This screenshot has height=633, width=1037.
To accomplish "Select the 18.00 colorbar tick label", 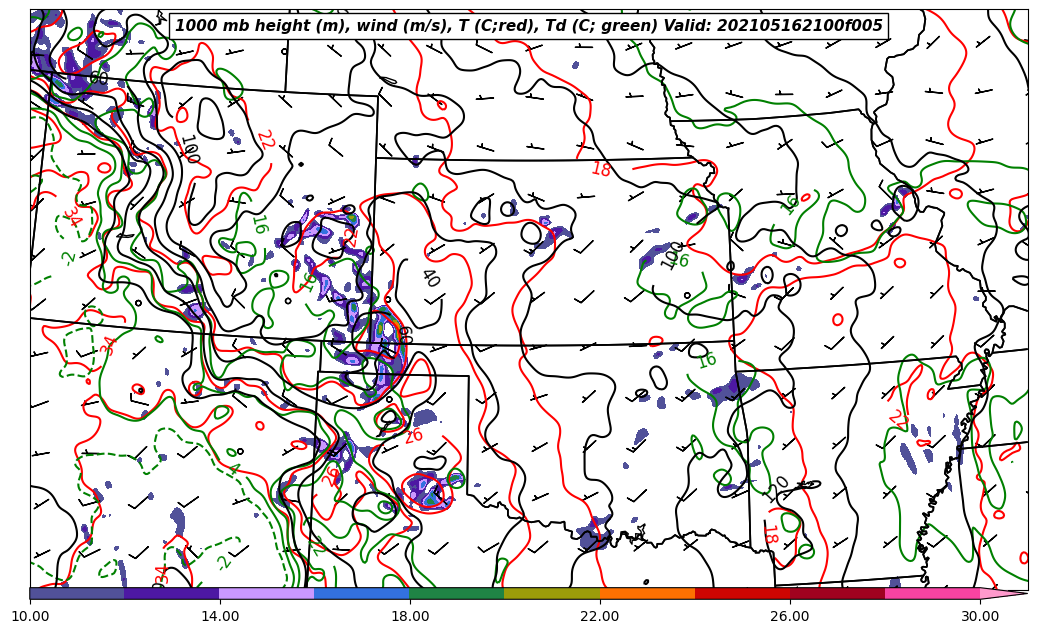I will 410,617.
